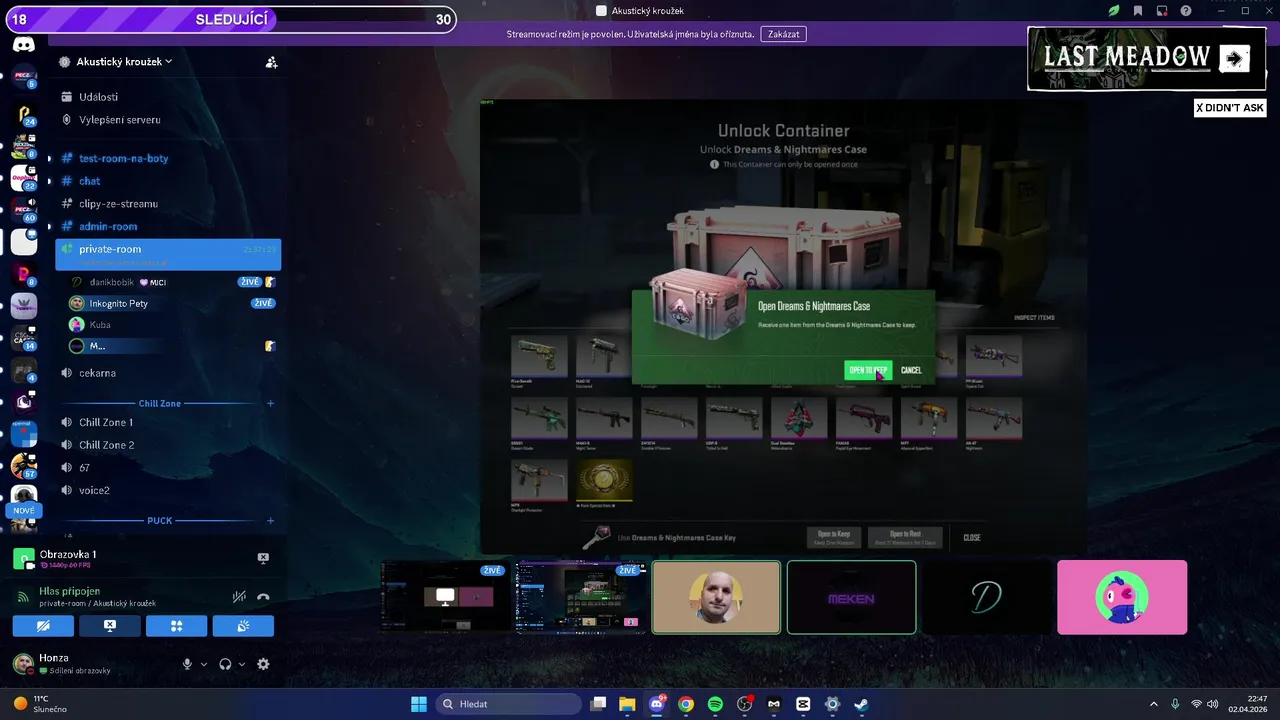Select webcam tile with man's face
Image resolution: width=1280 pixels, height=720 pixels.
(x=716, y=597)
